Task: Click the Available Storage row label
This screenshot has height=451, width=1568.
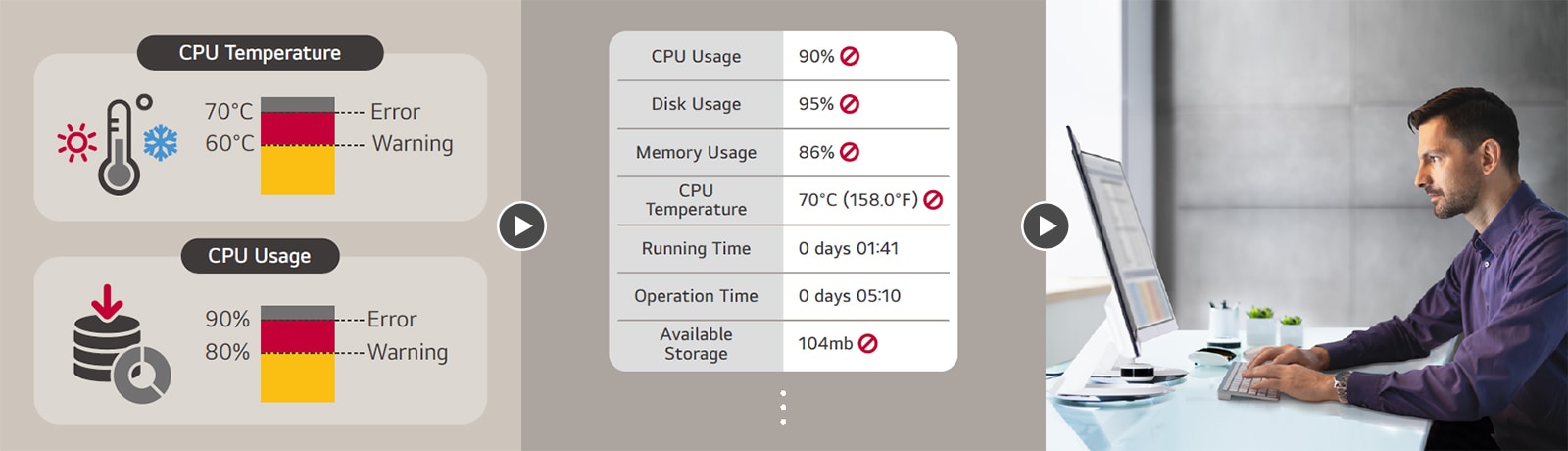Action: pyautogui.click(x=696, y=344)
